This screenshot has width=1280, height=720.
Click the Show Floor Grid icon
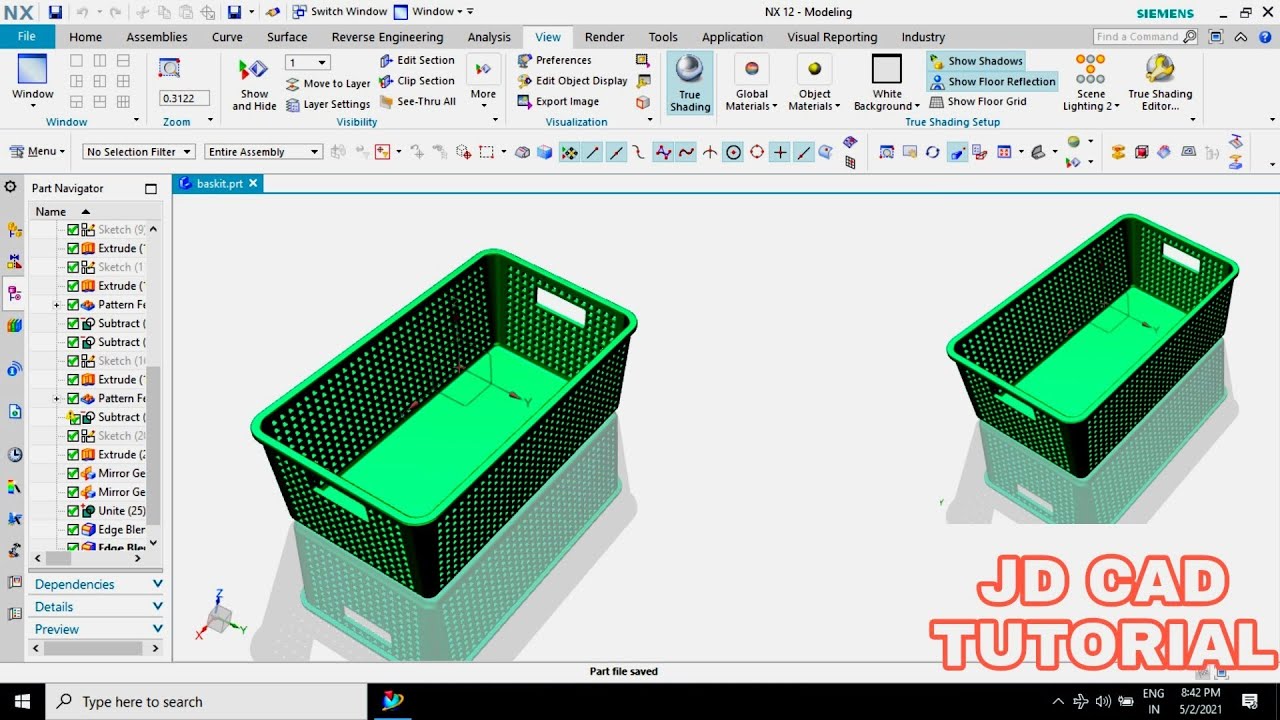(x=937, y=102)
